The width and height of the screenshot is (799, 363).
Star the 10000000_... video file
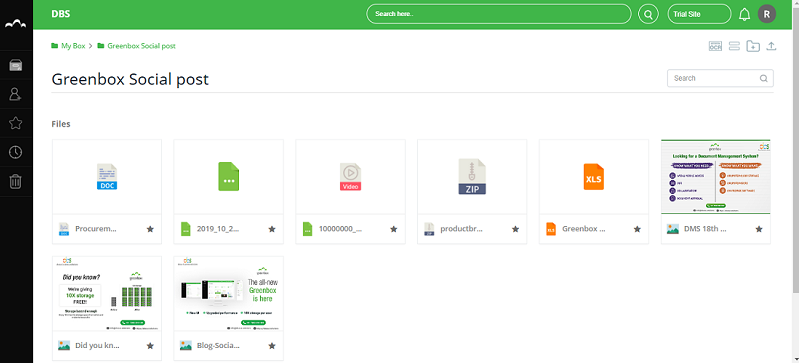pyautogui.click(x=393, y=229)
